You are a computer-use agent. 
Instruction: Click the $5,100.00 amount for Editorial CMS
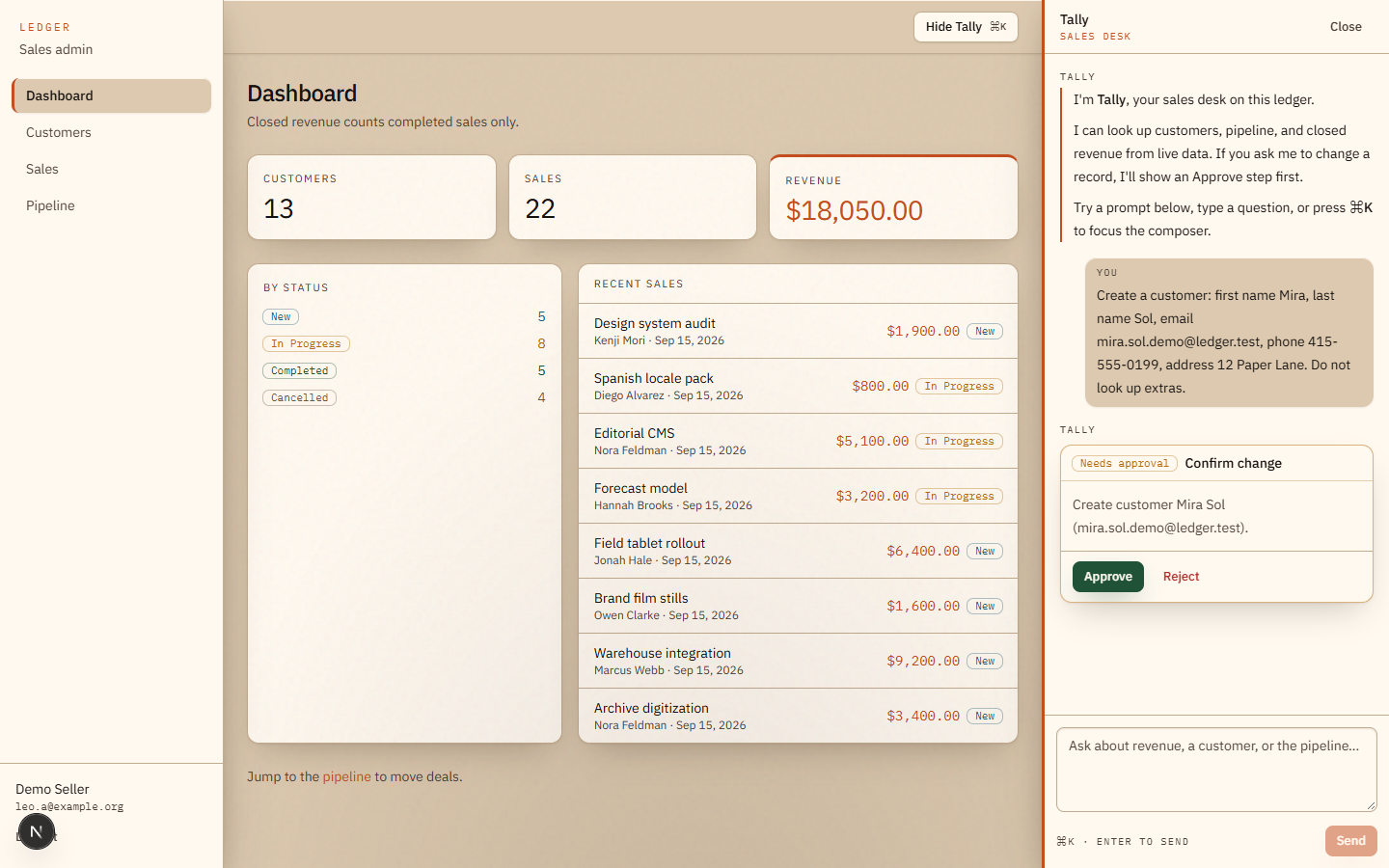tap(872, 441)
